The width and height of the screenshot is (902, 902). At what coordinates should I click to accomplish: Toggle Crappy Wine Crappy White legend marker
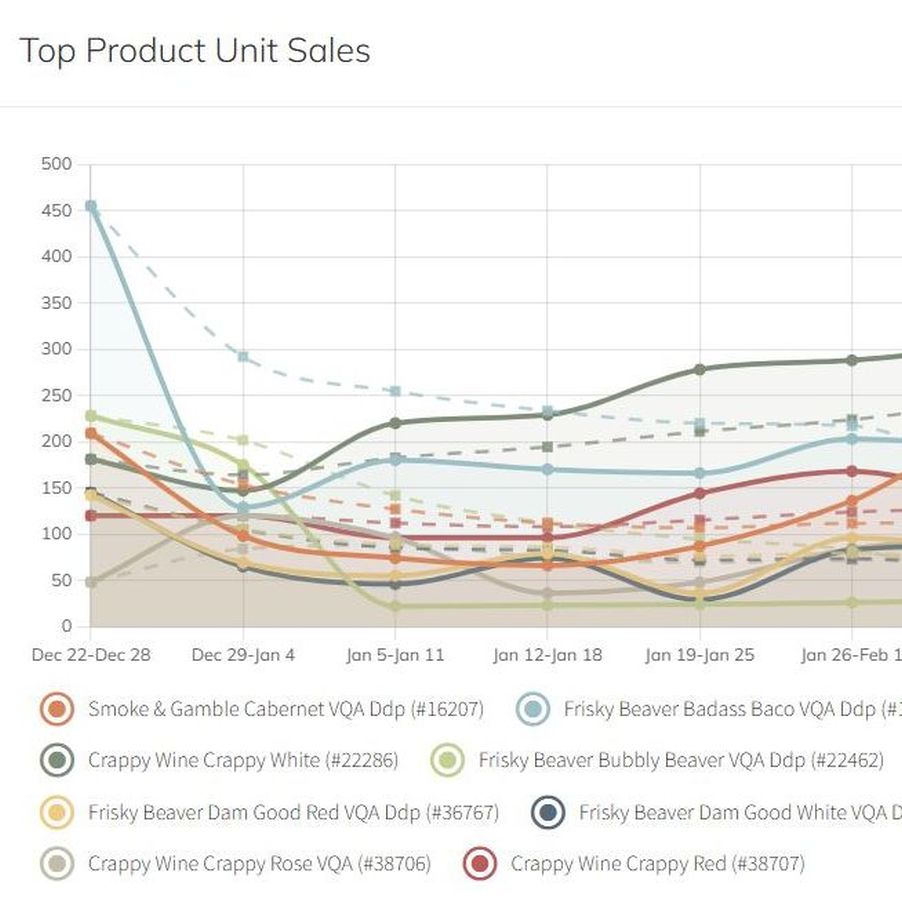(x=59, y=761)
